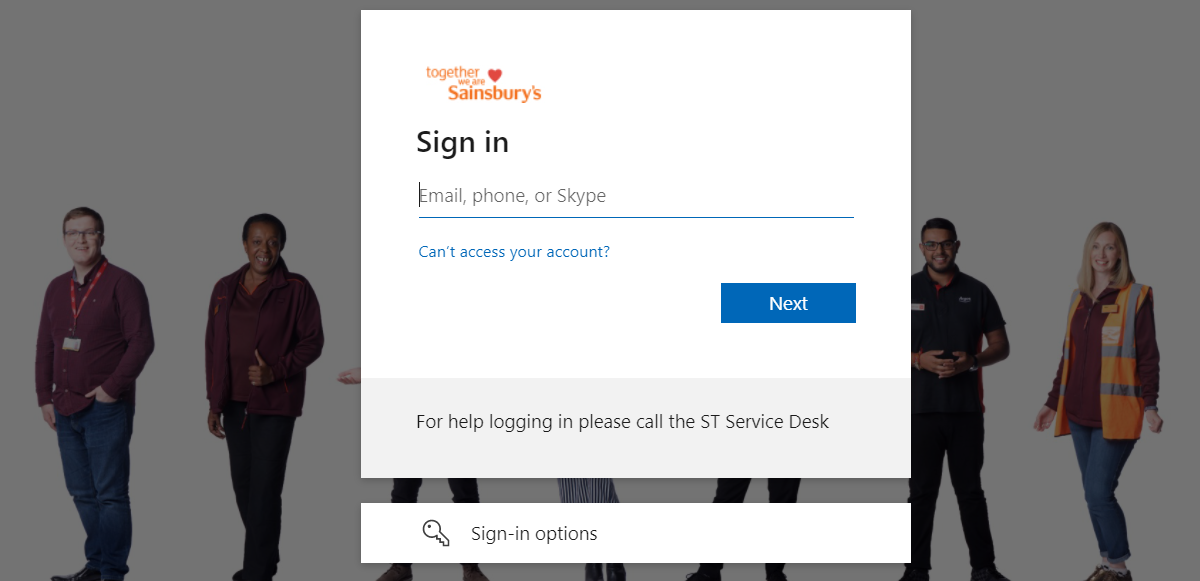The width and height of the screenshot is (1200, 581).
Task: Click the Next button
Action: click(788, 302)
